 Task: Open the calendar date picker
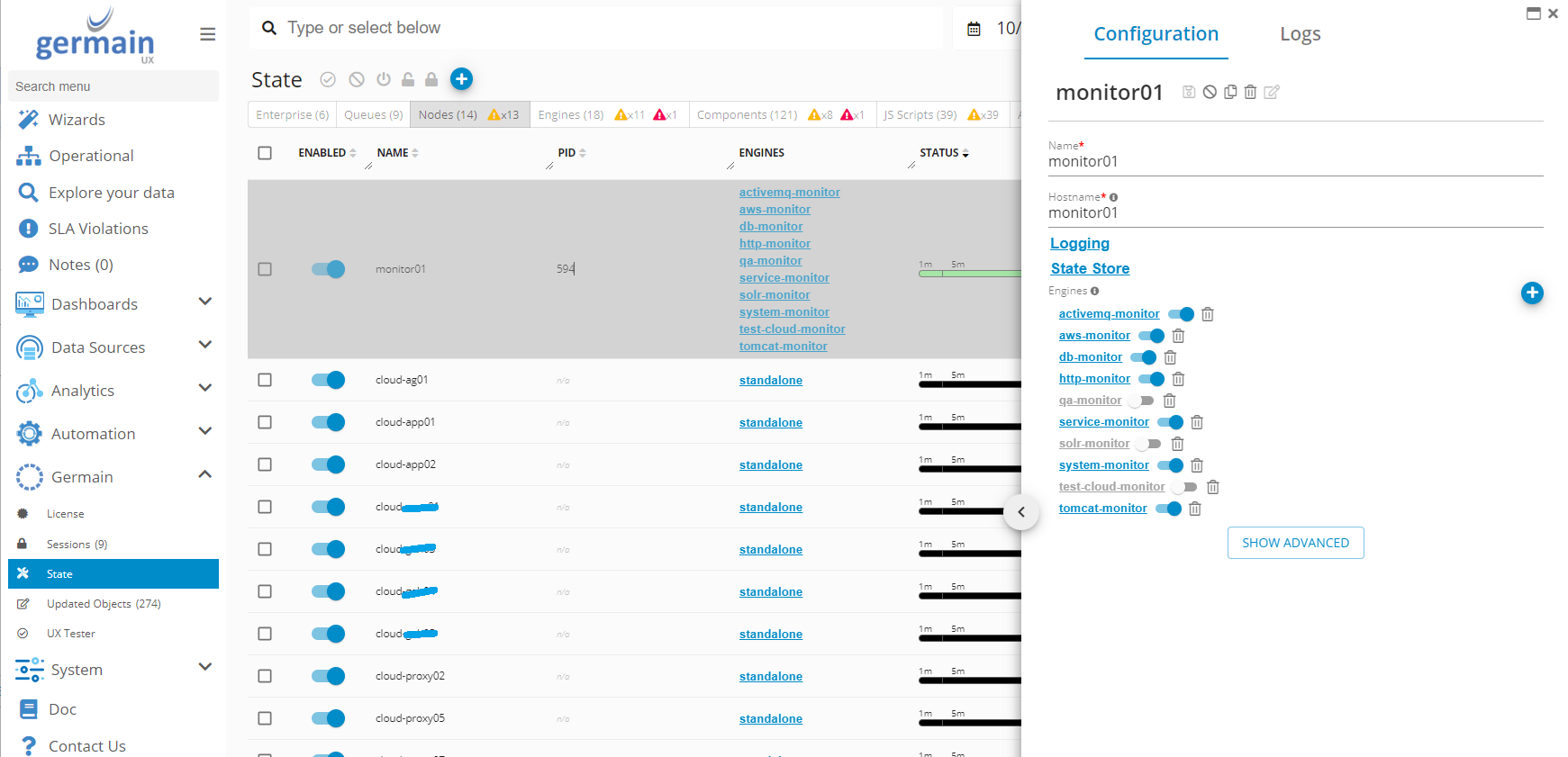point(974,29)
